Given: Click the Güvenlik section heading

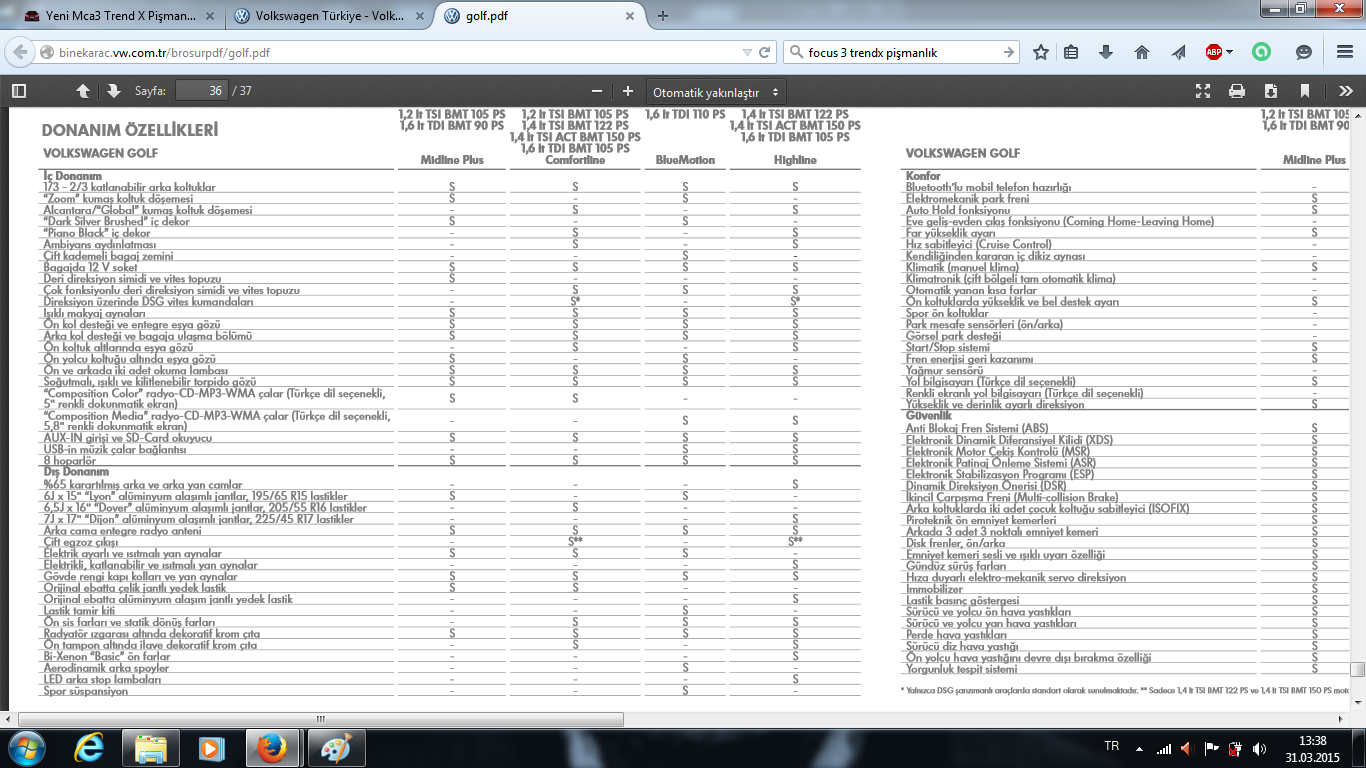Looking at the screenshot, I should click(x=928, y=415).
